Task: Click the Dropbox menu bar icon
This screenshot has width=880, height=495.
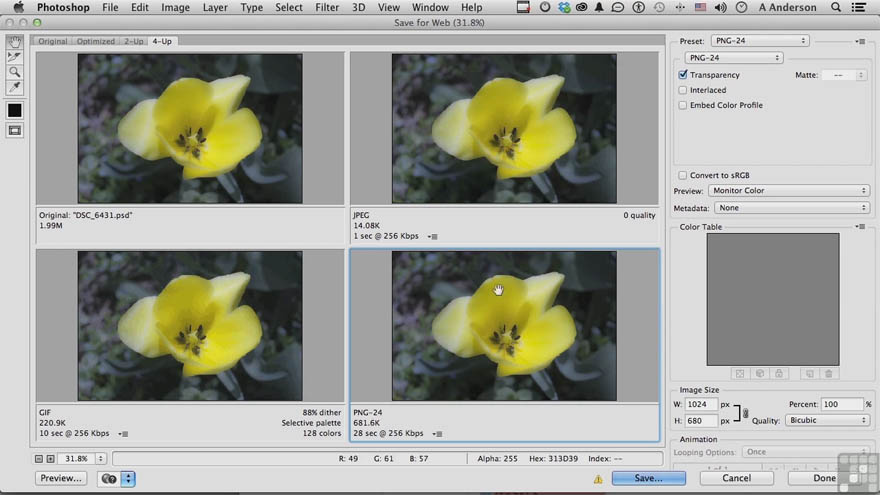Action: pos(564,7)
